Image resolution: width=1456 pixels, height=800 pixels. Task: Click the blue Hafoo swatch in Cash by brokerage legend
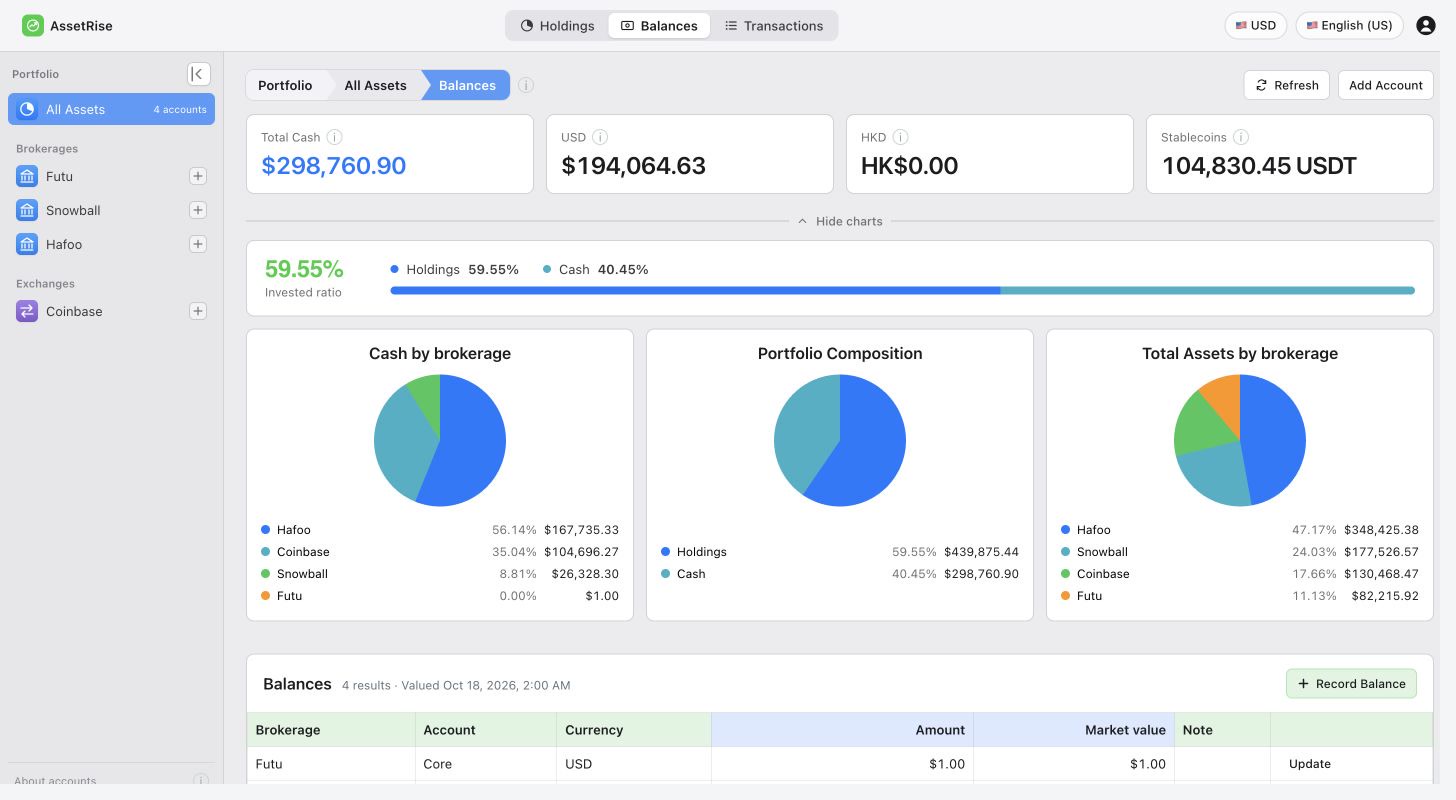pyautogui.click(x=265, y=530)
